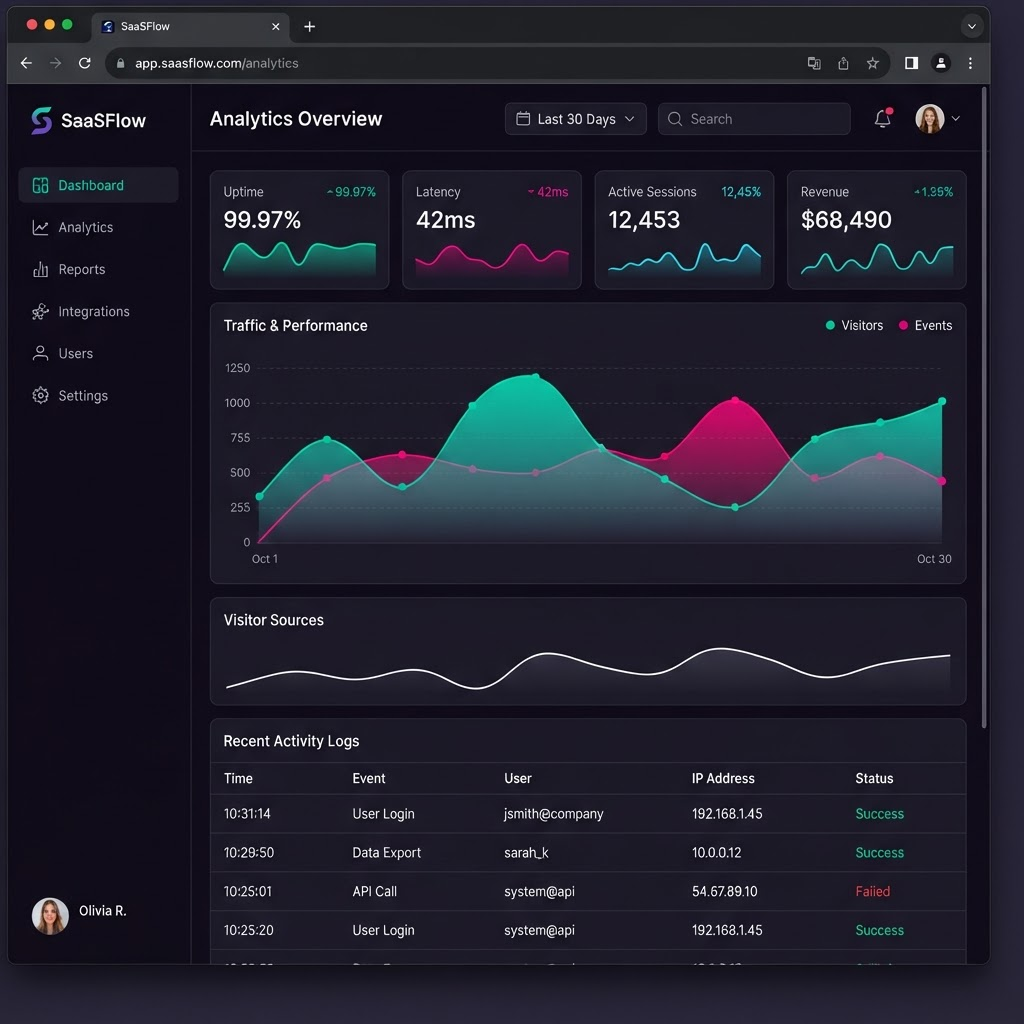The width and height of the screenshot is (1024, 1024).
Task: Expand the profile menu chevron
Action: point(955,119)
